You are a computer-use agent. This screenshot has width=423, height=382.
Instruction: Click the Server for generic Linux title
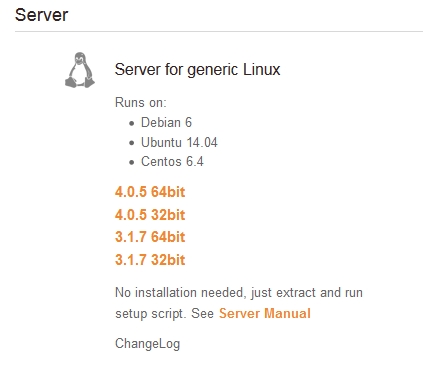(x=197, y=70)
